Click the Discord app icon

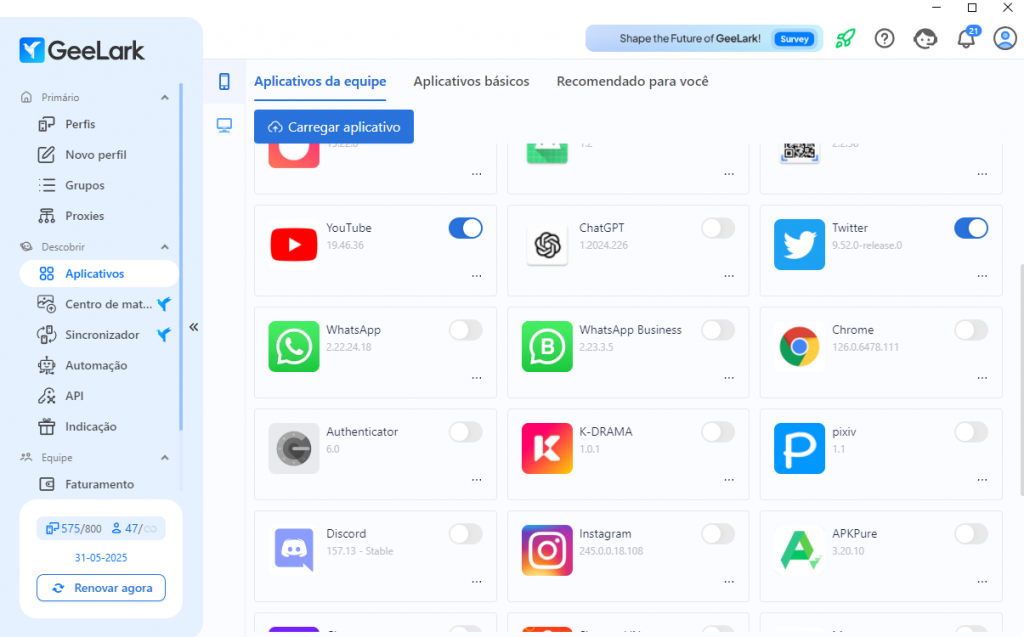click(294, 550)
